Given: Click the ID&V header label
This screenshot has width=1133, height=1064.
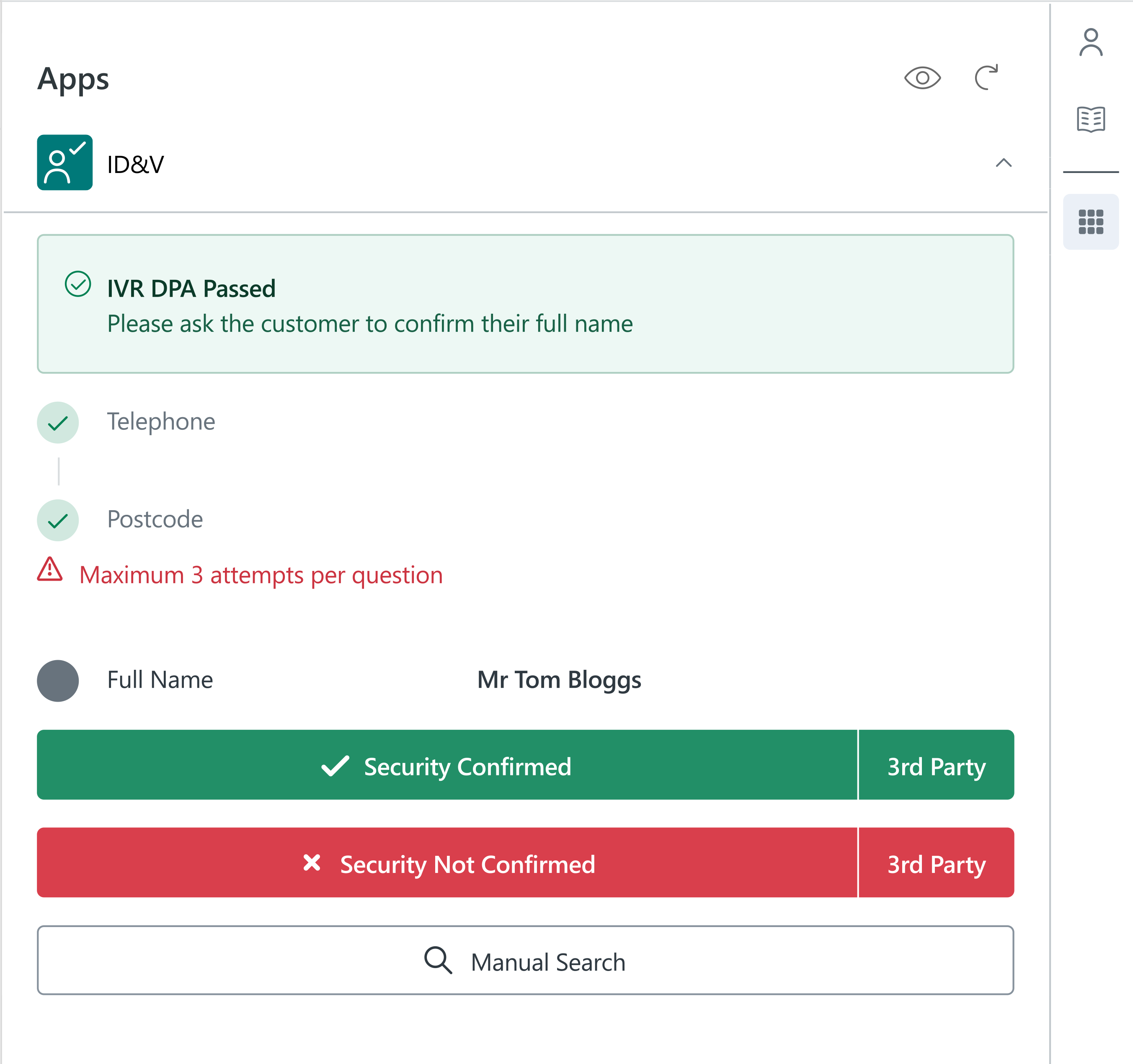Looking at the screenshot, I should 136,164.
